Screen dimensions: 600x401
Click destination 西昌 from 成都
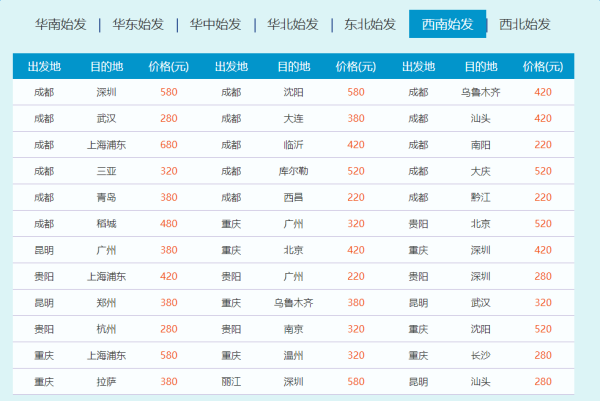point(293,197)
